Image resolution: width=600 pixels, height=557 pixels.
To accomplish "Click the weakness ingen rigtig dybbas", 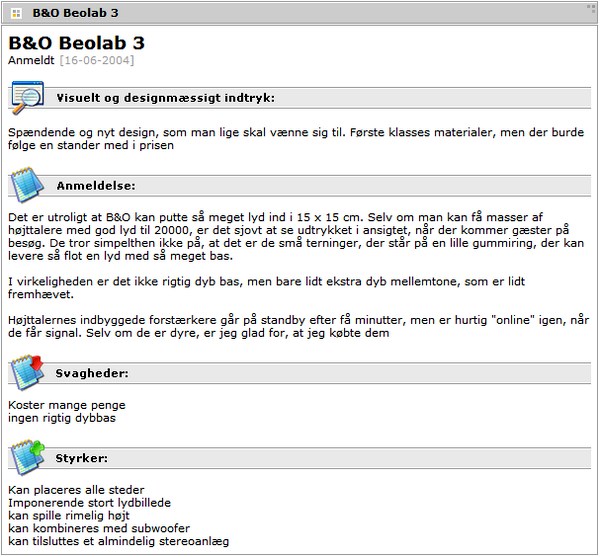I will tap(62, 418).
